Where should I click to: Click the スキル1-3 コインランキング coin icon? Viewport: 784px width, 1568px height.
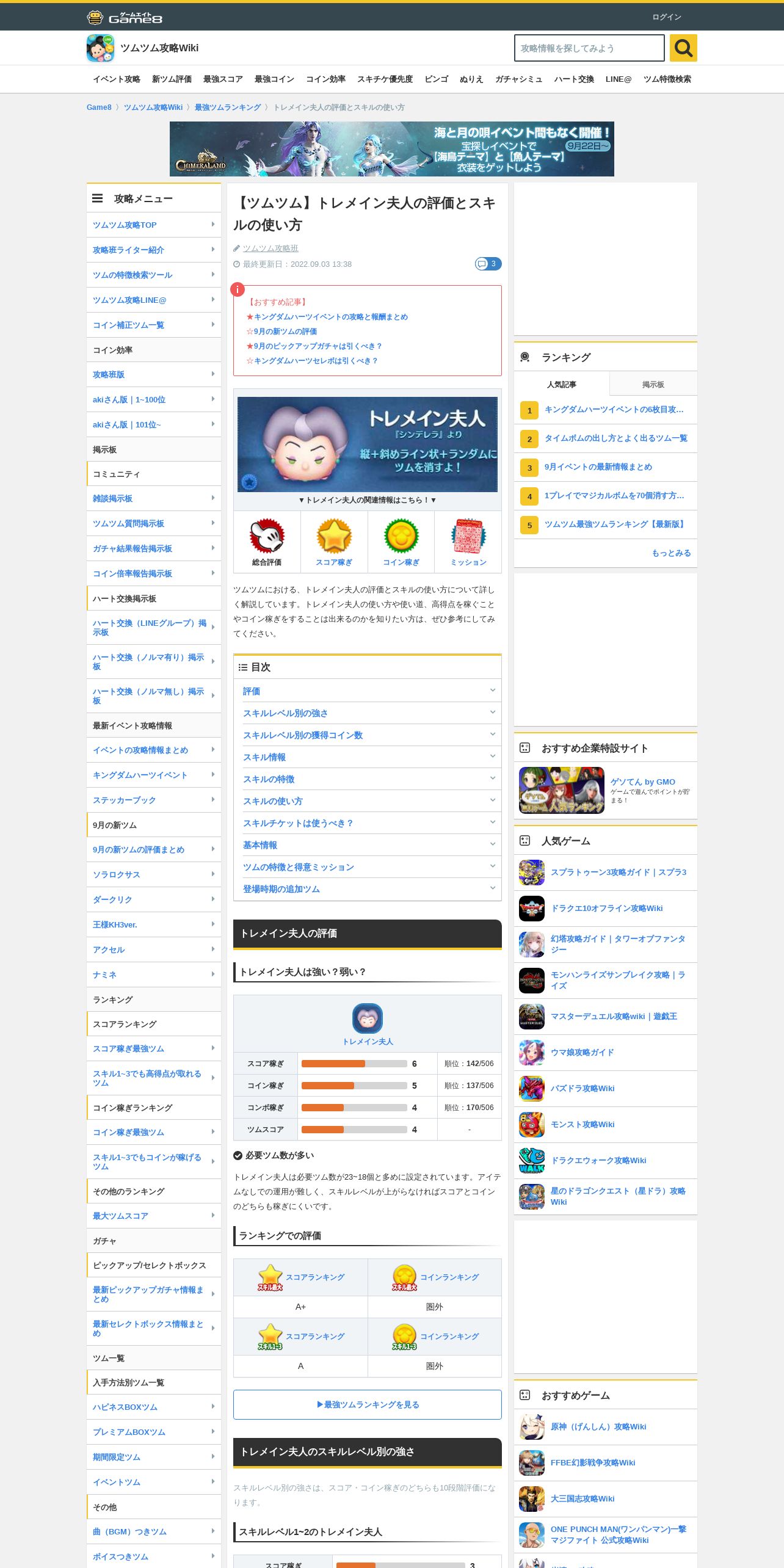[404, 1336]
